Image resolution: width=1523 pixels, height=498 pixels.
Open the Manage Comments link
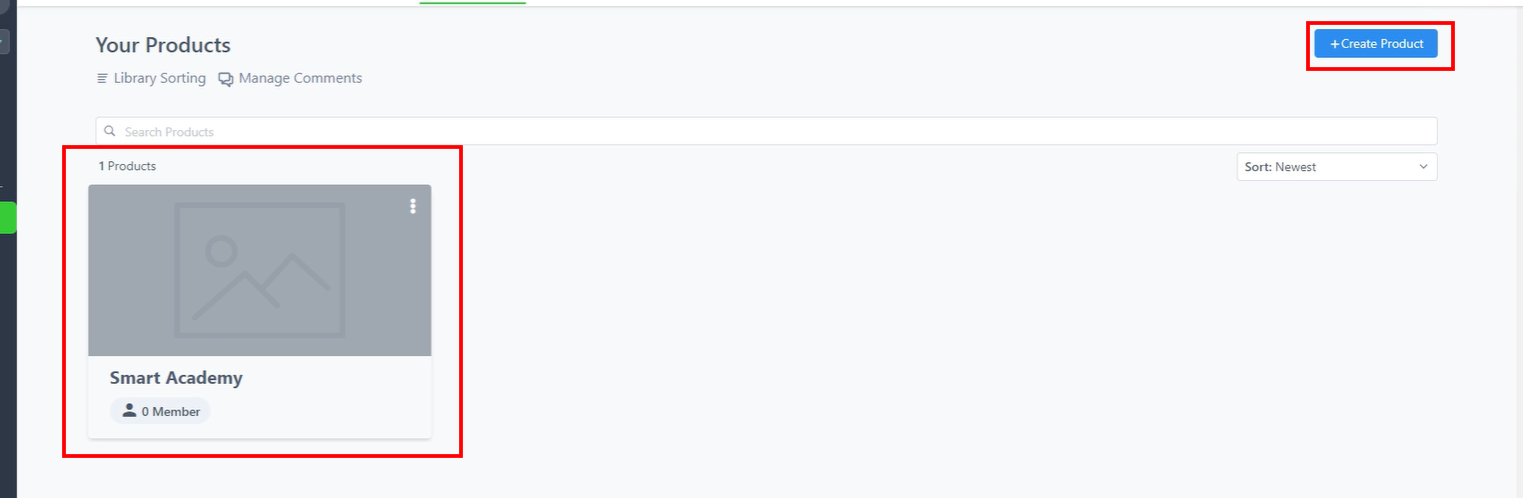[x=290, y=78]
